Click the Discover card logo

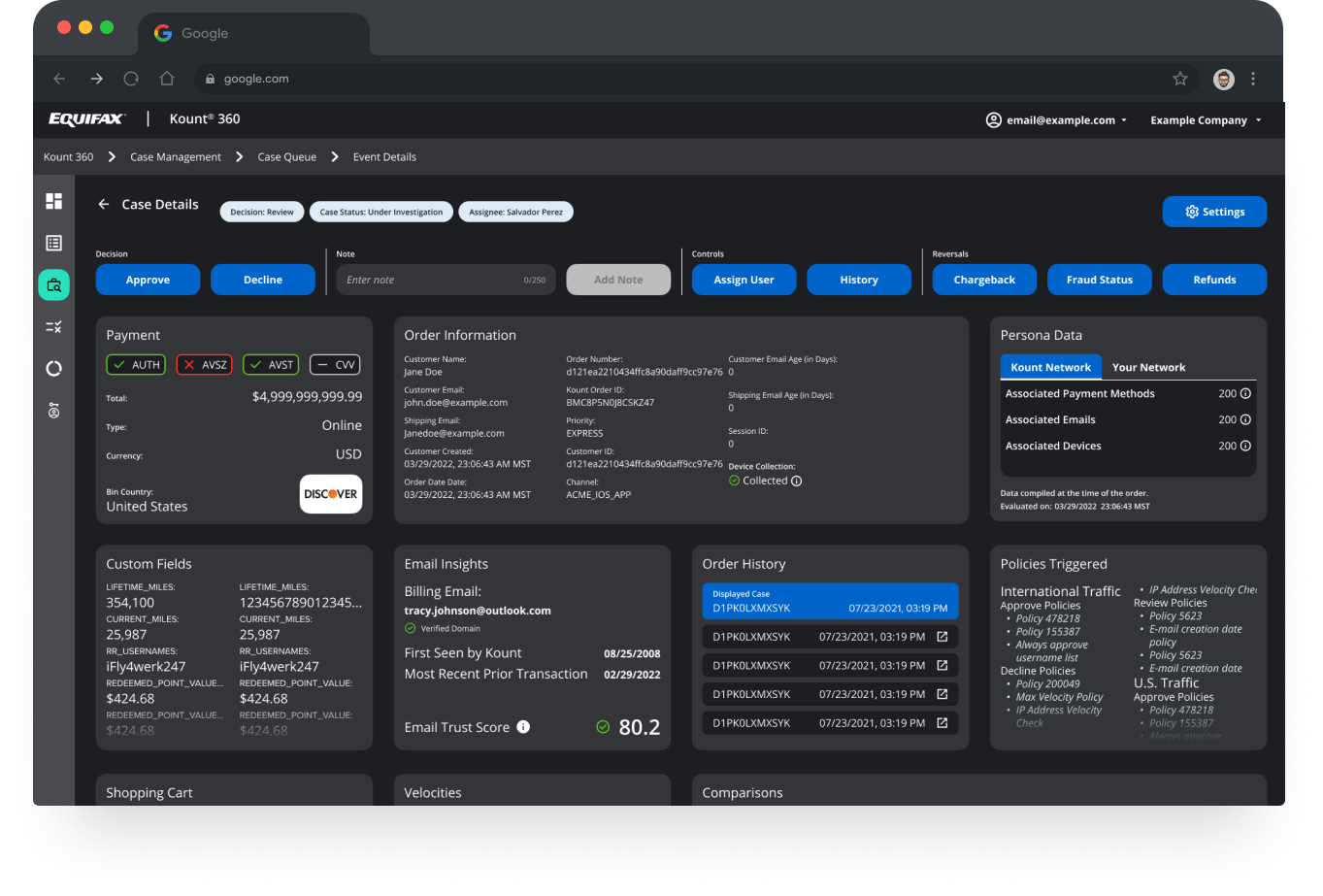[331, 494]
